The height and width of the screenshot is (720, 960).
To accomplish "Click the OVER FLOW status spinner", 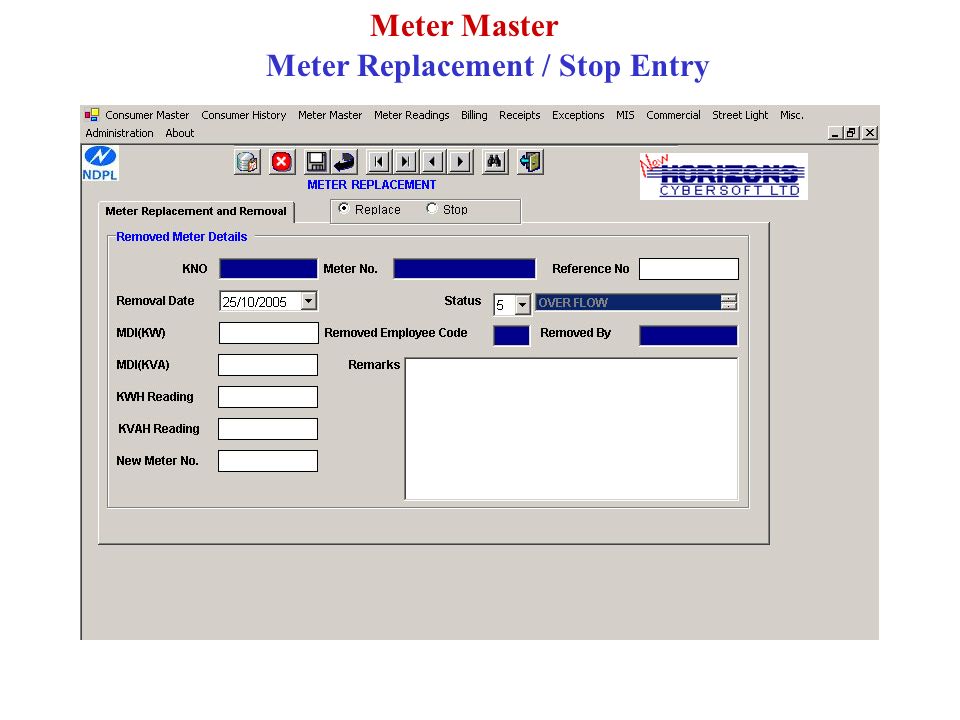I will click(729, 302).
